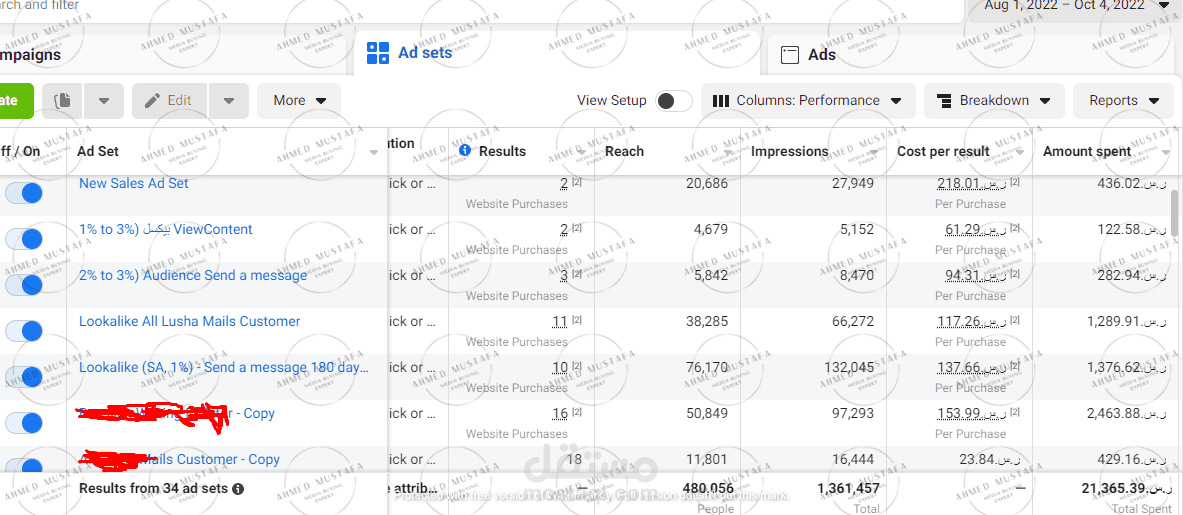Turn off the New Sales Ad Set toggle
Viewport: 1183px width, 515px height.
[24, 192]
